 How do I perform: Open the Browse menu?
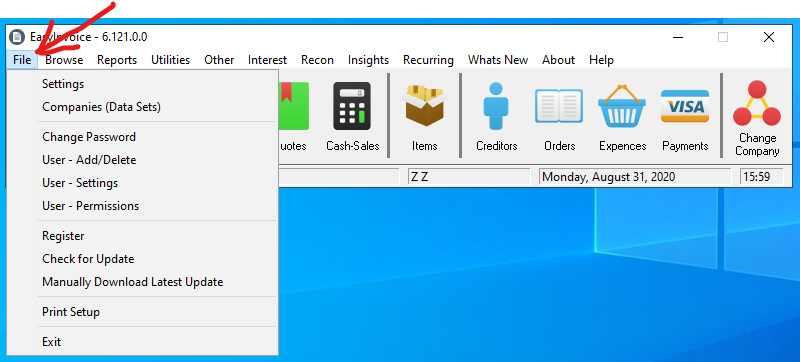pos(64,60)
